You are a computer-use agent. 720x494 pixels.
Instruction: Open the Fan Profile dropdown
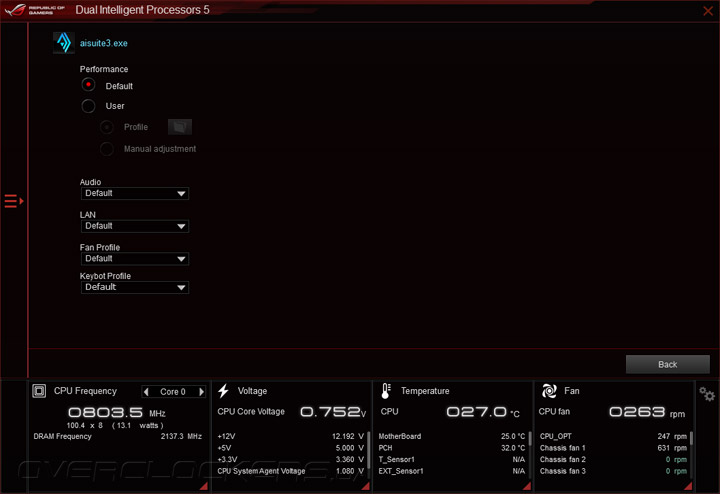(x=135, y=258)
